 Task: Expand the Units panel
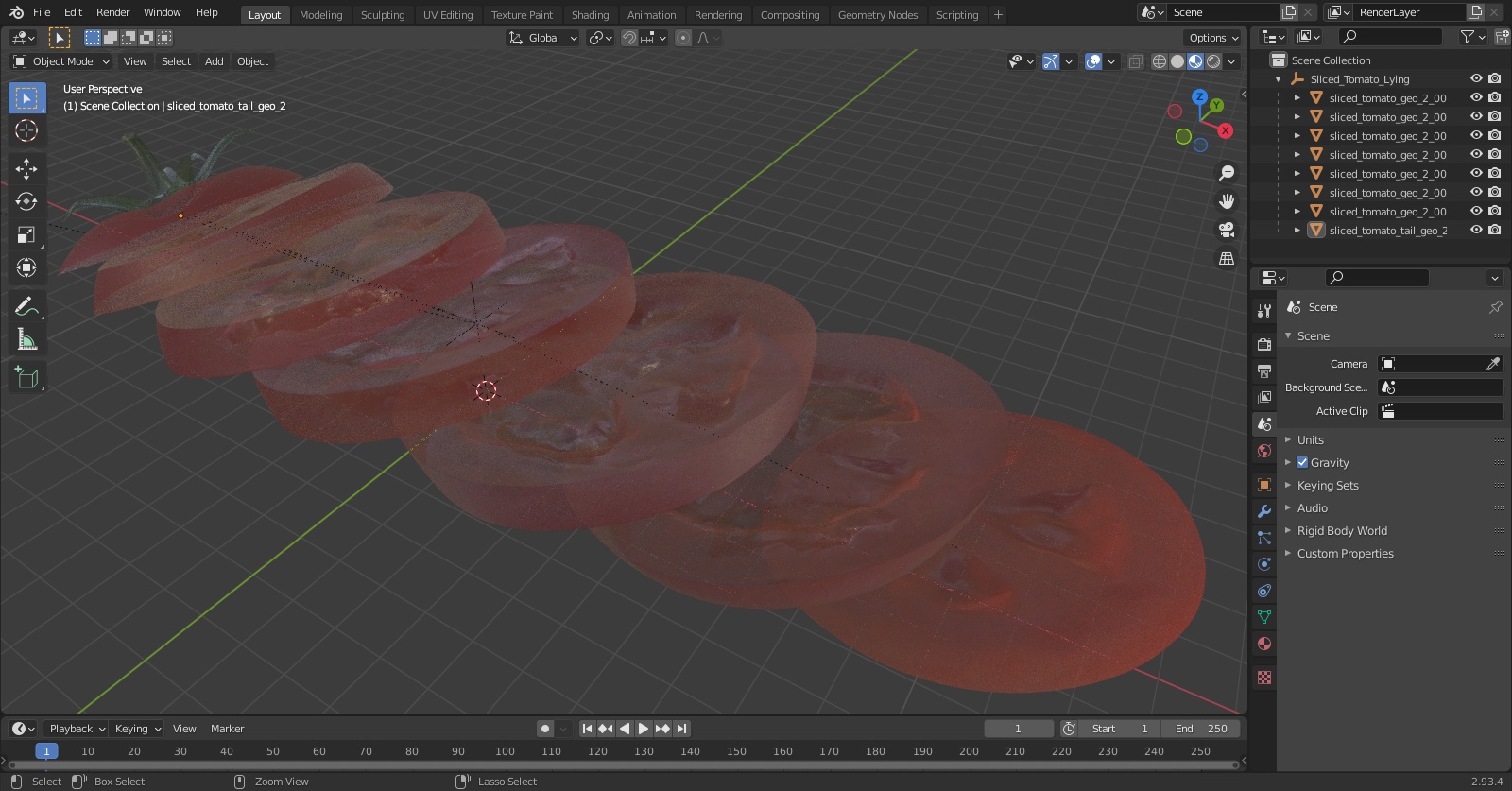click(1310, 439)
